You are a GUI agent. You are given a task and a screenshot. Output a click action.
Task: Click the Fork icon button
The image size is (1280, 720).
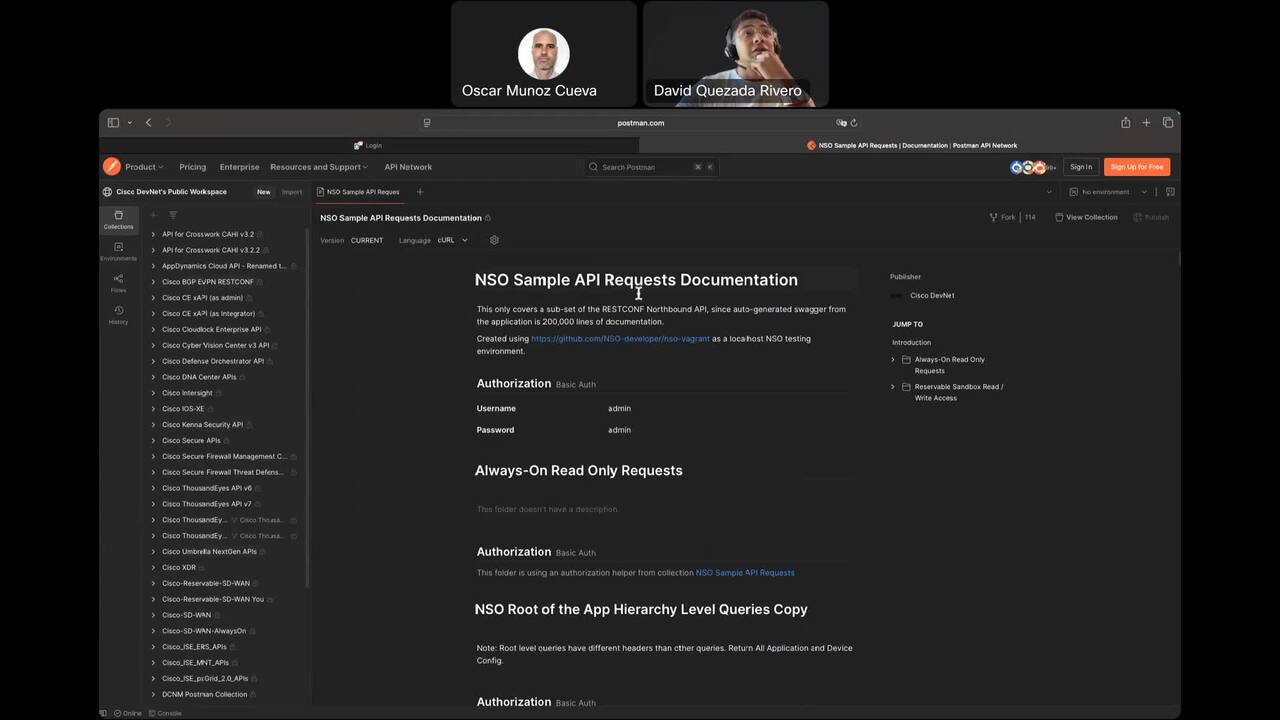[1002, 217]
